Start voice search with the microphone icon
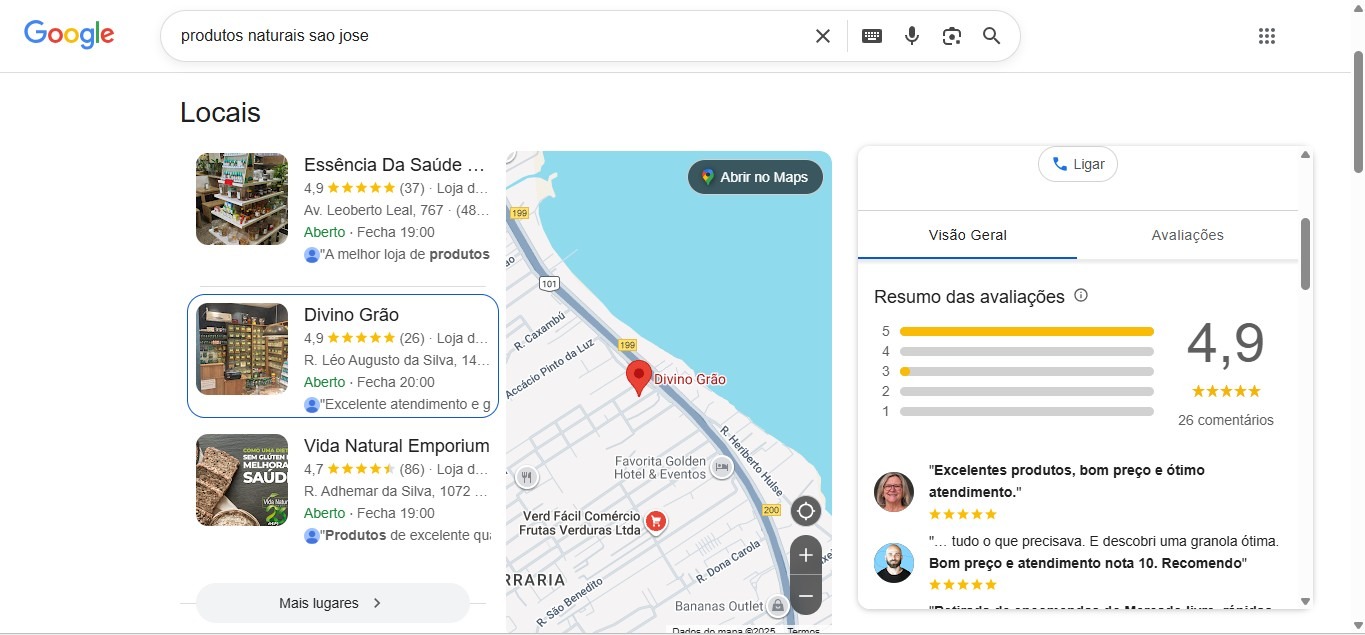The height and width of the screenshot is (635, 1365). point(912,36)
